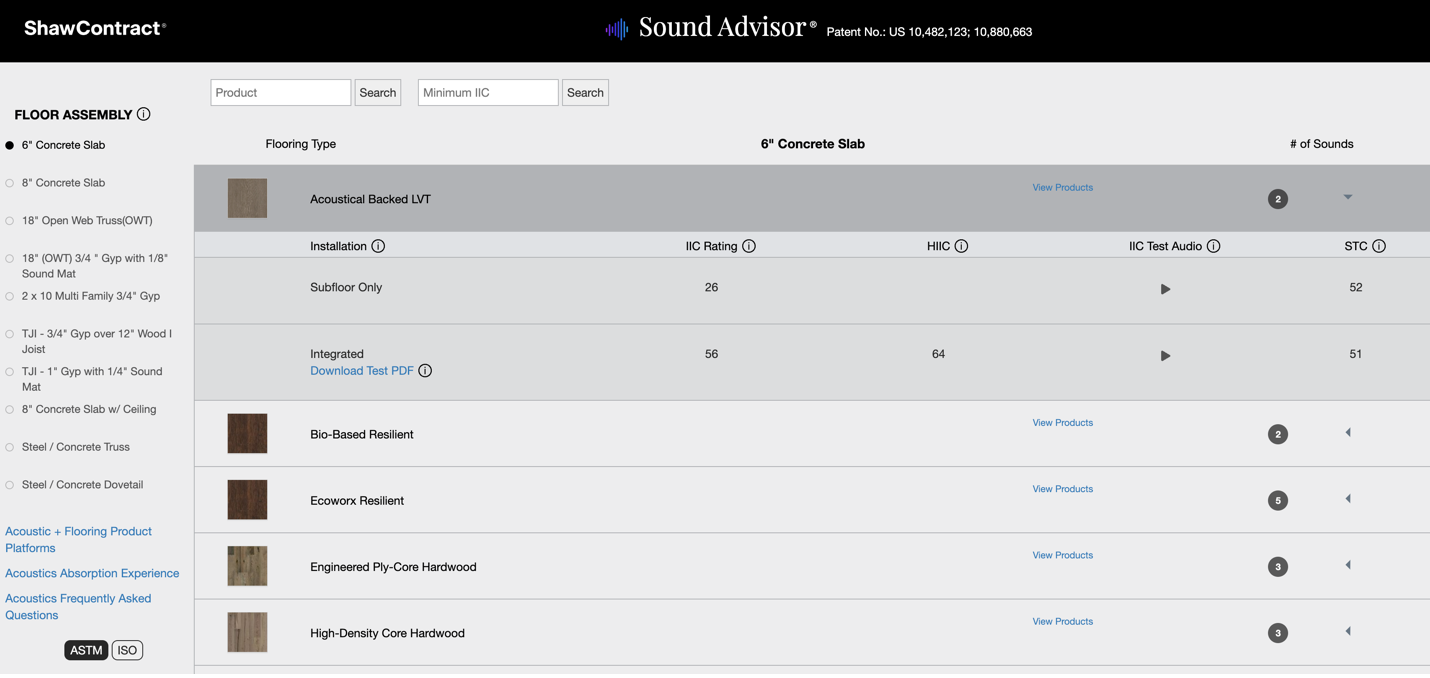Play the Subfloor Only IIC test audio
Image resolution: width=1430 pixels, height=678 pixels.
coord(1165,289)
